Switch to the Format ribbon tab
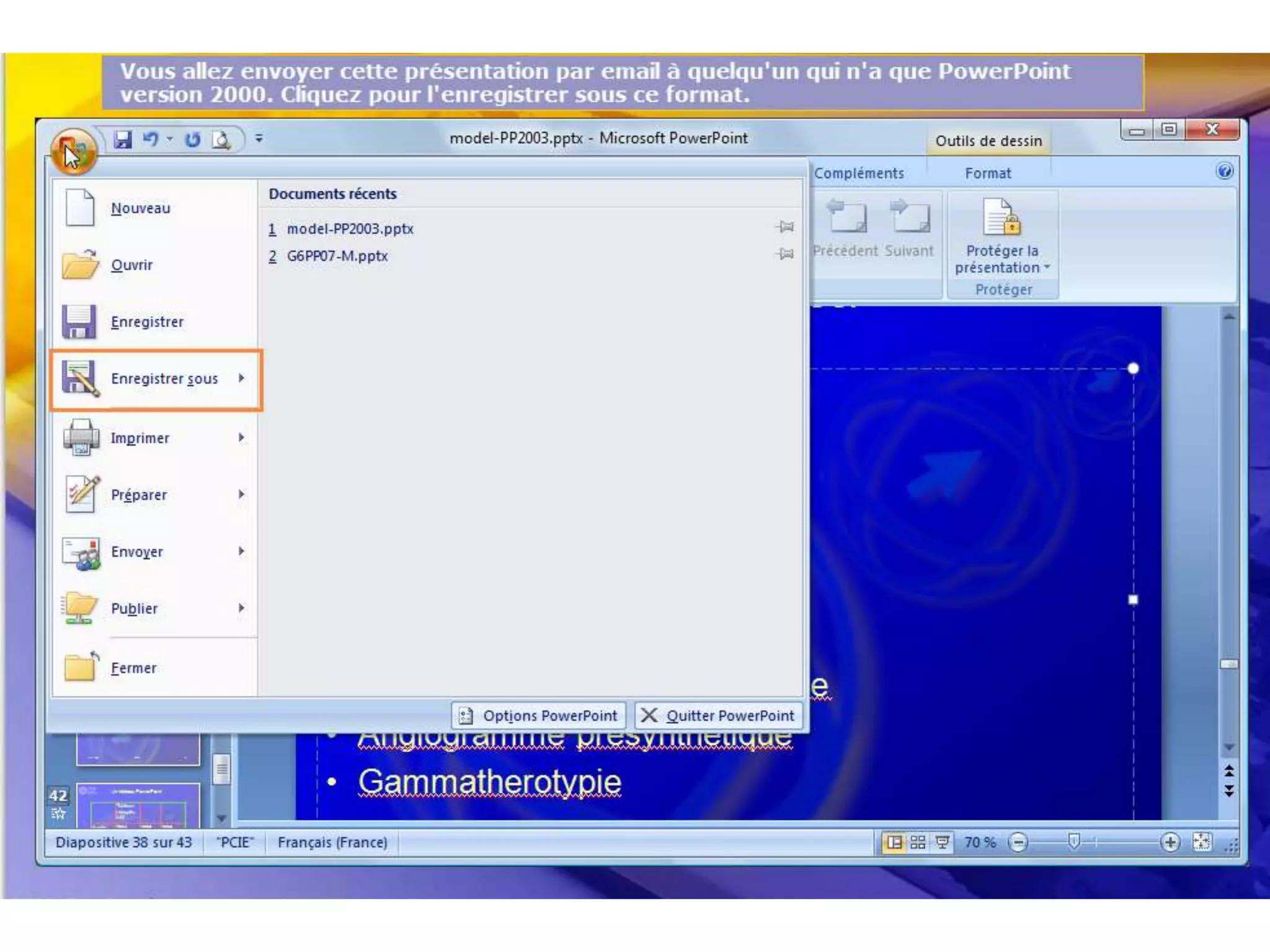 coord(988,173)
